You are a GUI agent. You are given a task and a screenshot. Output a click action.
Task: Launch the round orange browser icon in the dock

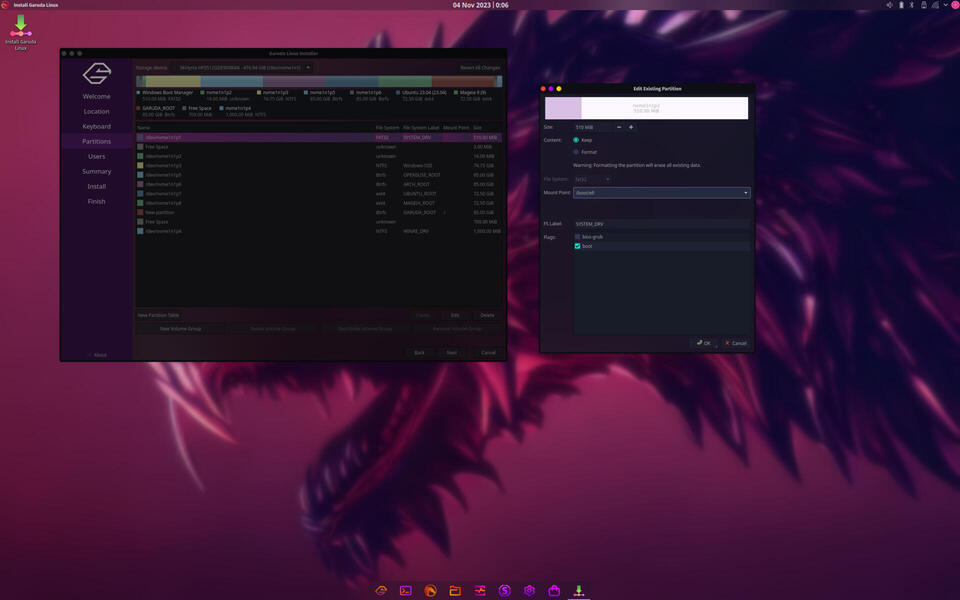pyautogui.click(x=430, y=590)
